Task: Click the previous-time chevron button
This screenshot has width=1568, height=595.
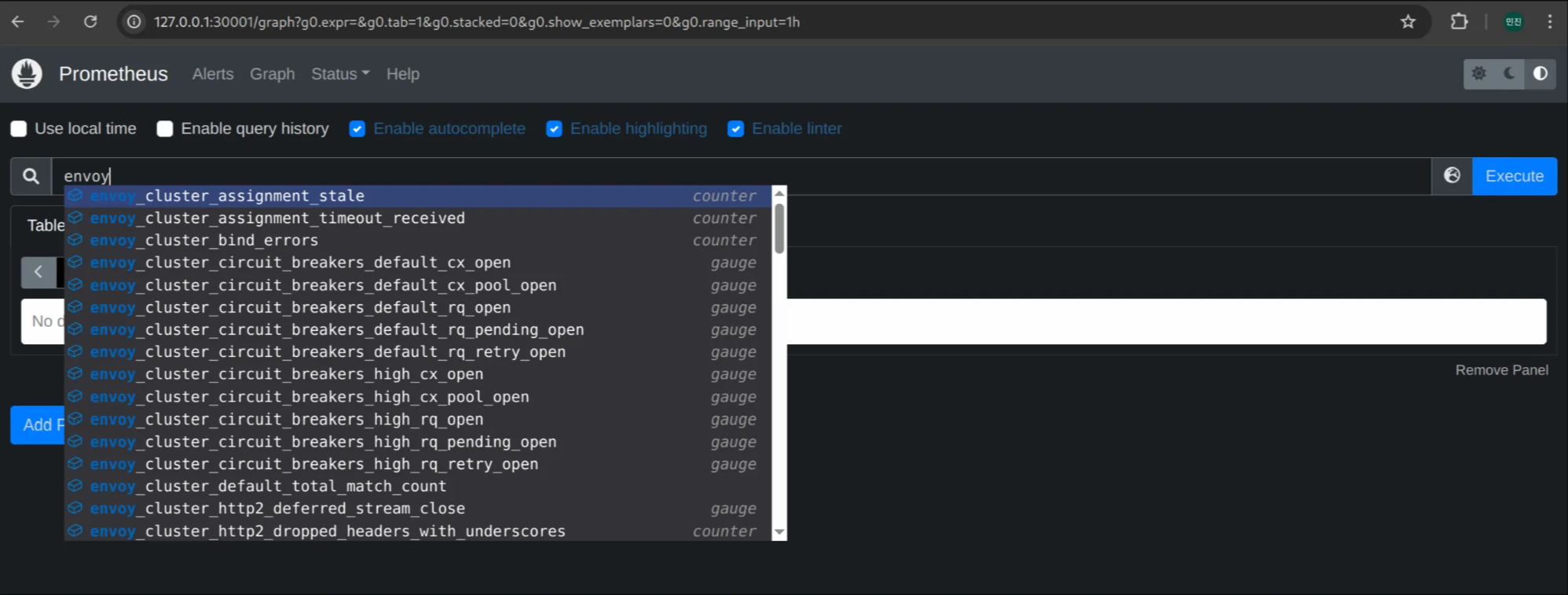Action: (38, 272)
